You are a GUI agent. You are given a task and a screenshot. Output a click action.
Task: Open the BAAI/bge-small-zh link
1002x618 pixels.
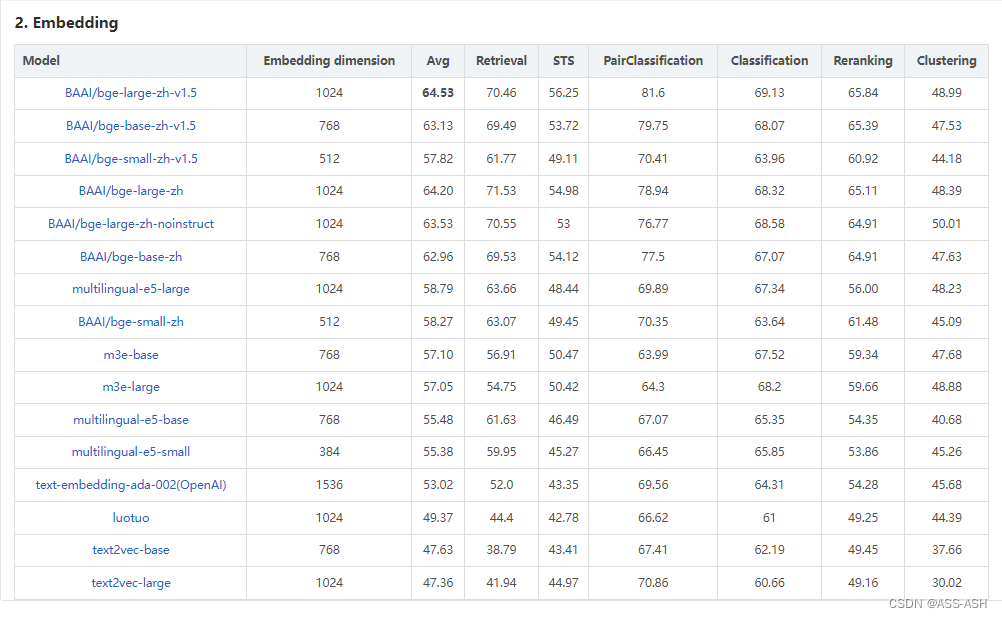click(130, 321)
